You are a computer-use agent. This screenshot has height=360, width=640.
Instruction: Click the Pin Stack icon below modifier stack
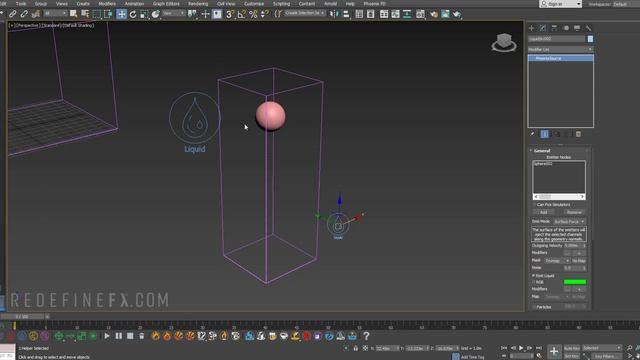[532, 134]
